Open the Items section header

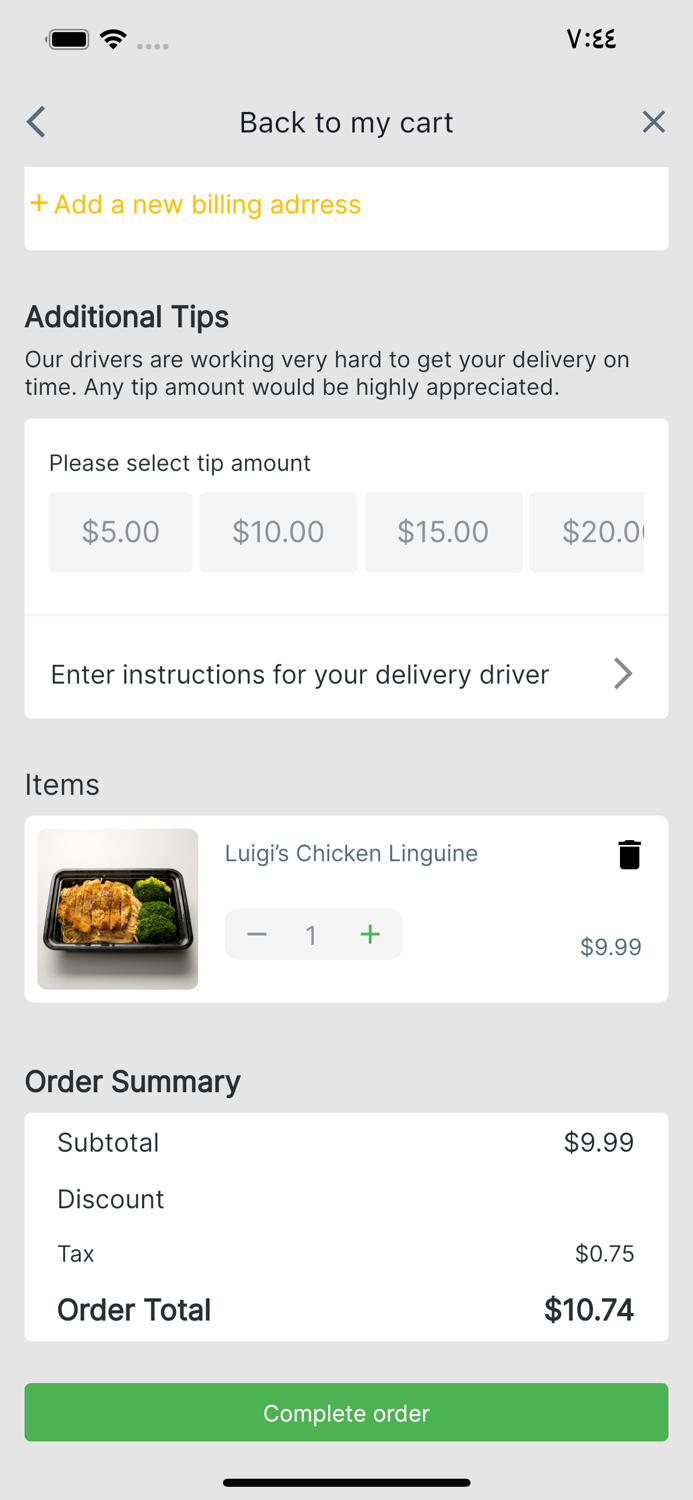(62, 785)
